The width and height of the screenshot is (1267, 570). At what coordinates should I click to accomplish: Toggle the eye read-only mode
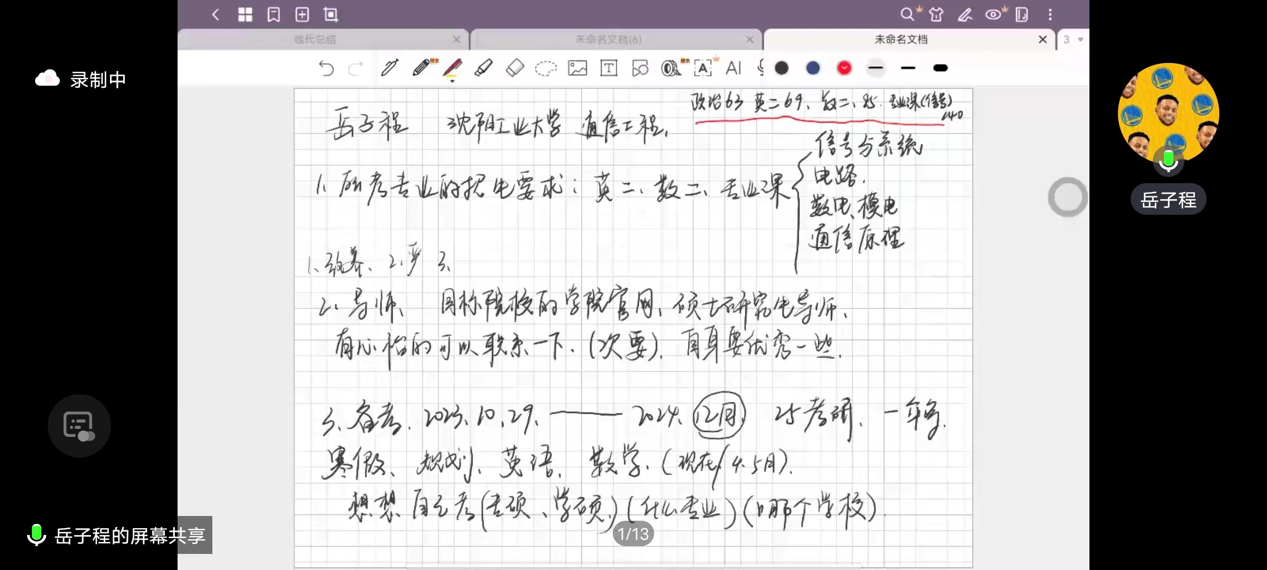click(x=993, y=14)
